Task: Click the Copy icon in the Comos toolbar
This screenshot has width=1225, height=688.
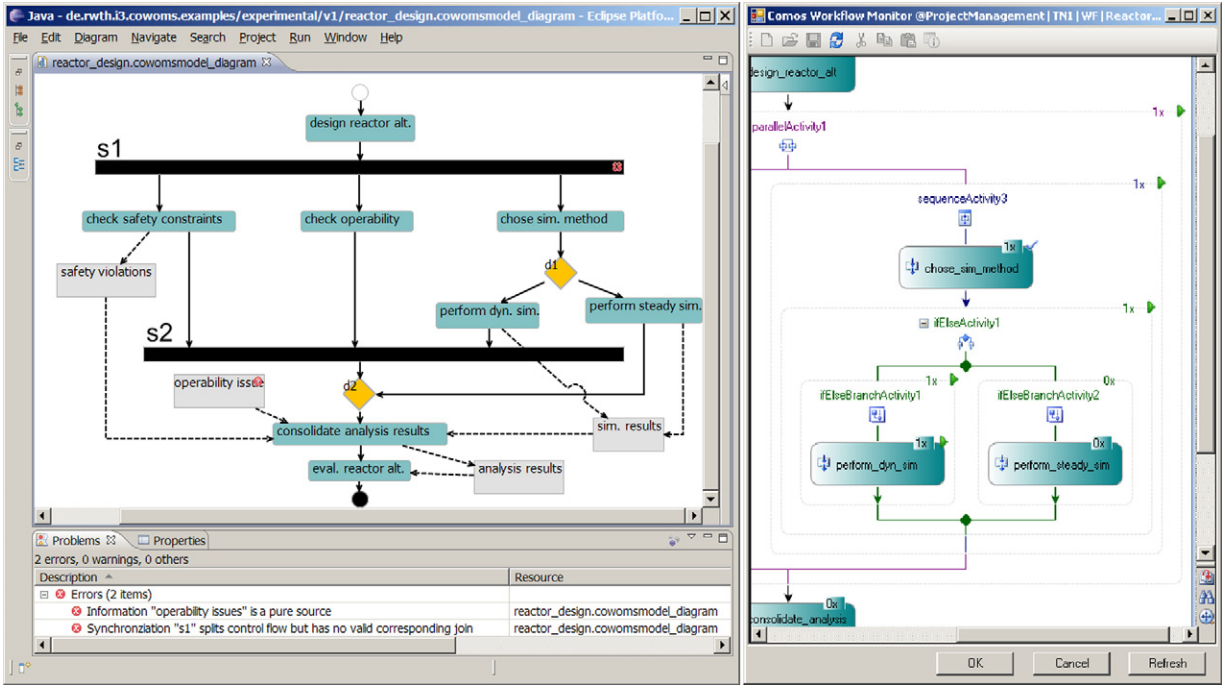Action: [886, 40]
